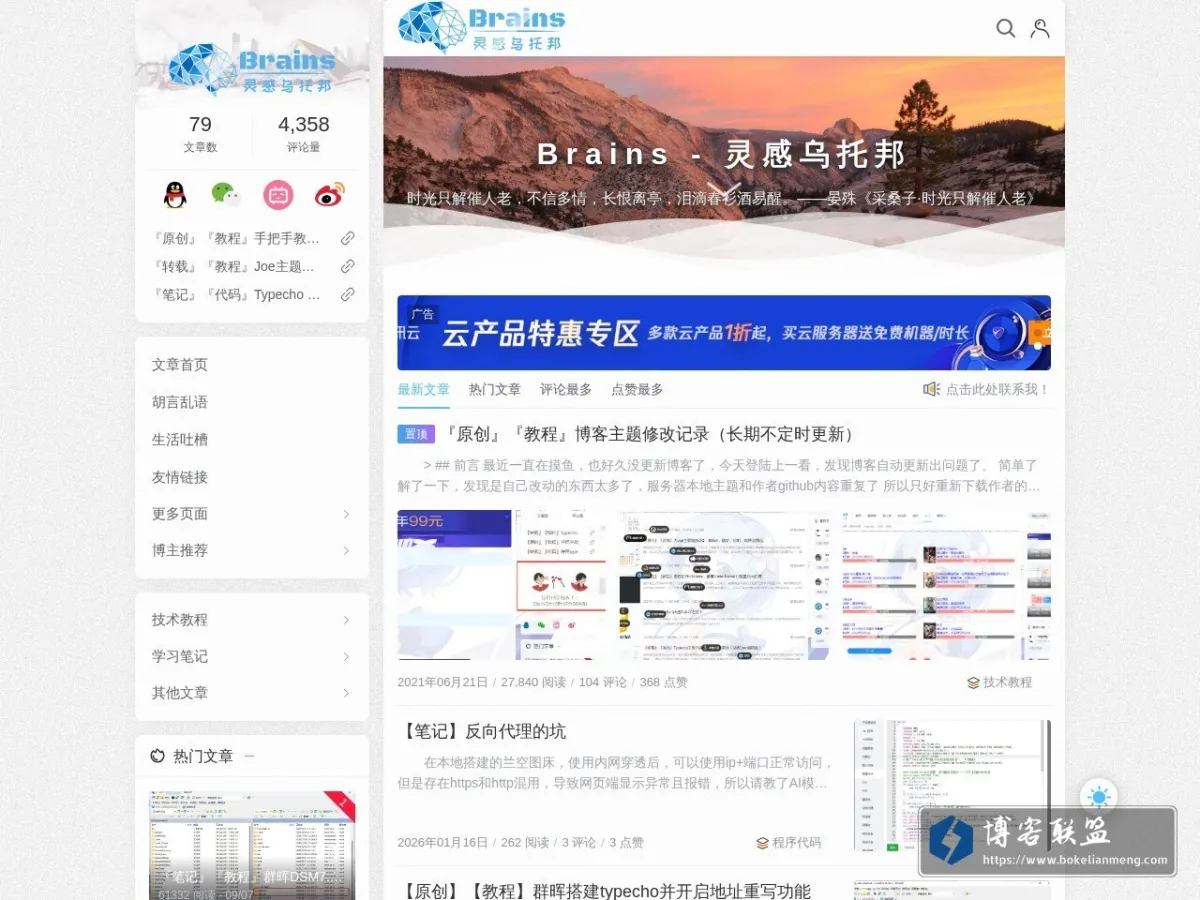The image size is (1200, 900).
Task: Switch to the 热门文章 tab
Action: (495, 389)
